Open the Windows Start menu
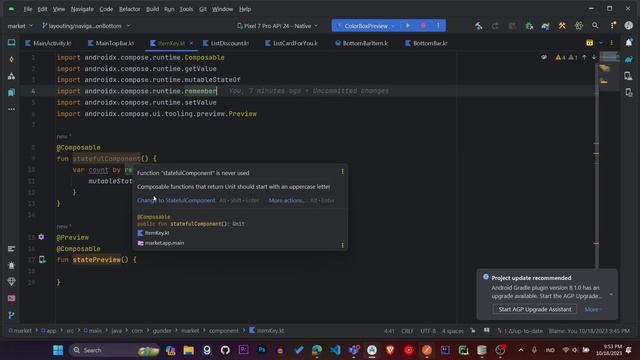This screenshot has width=640, height=360. (x=58, y=350)
